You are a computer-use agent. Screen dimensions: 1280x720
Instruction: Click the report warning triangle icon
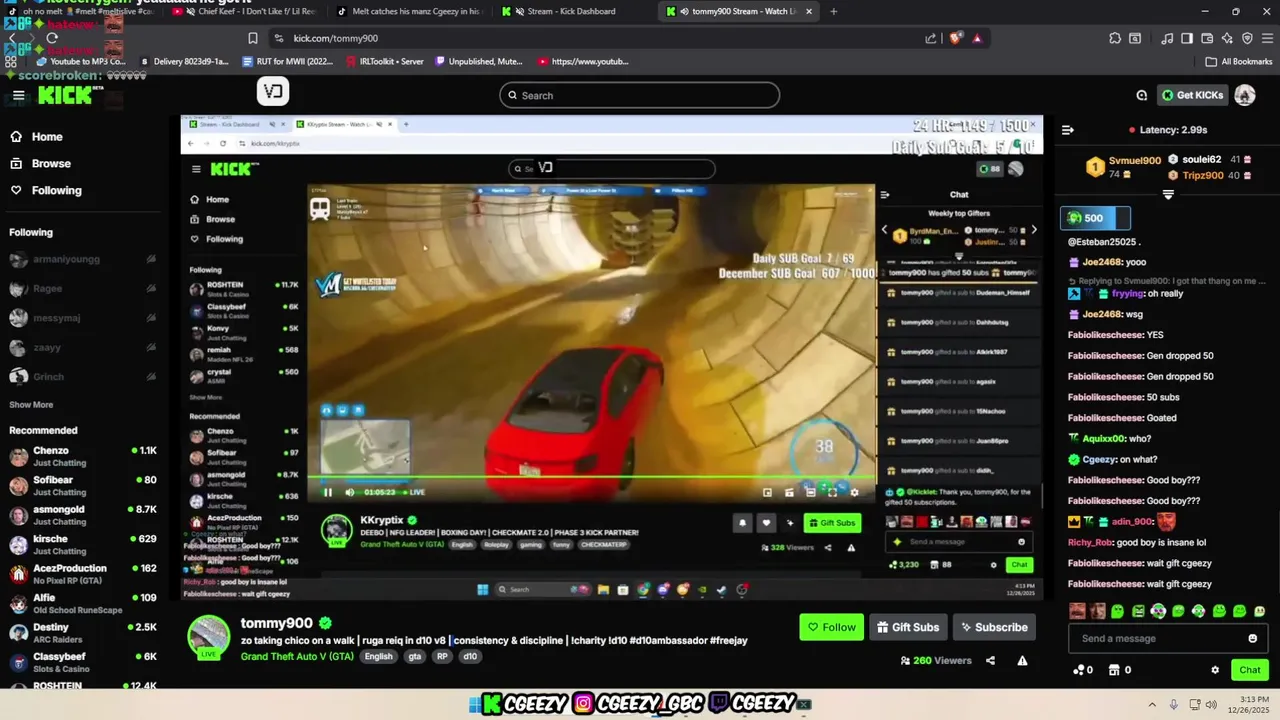tap(1022, 661)
